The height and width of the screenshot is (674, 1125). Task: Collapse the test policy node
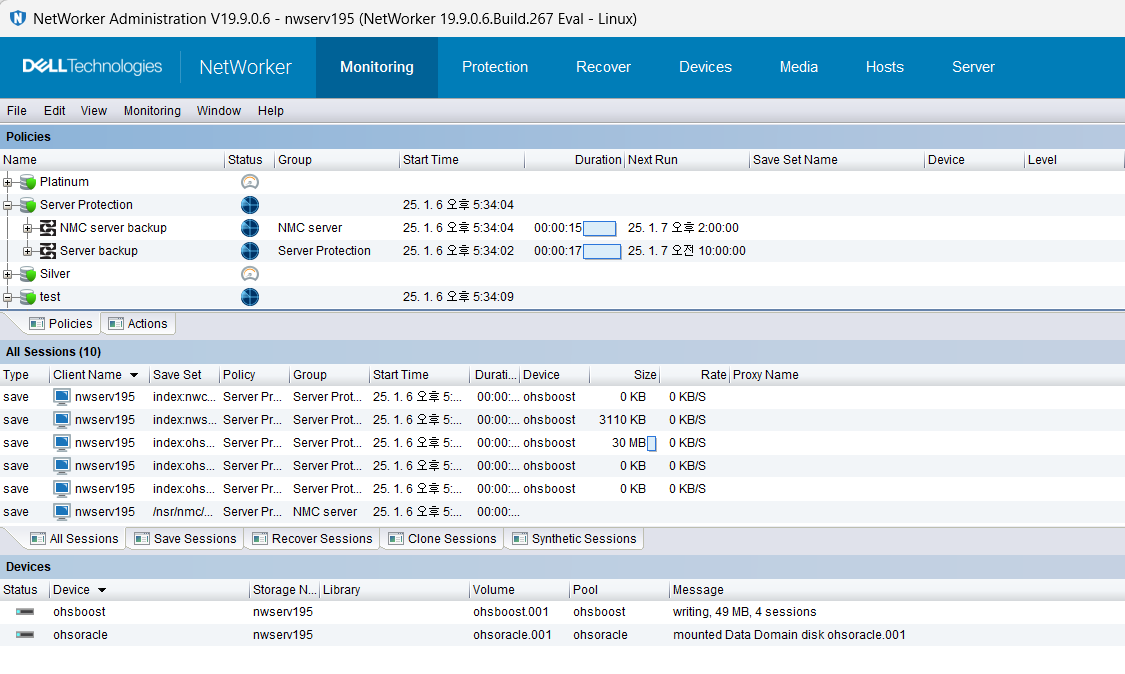click(x=7, y=297)
